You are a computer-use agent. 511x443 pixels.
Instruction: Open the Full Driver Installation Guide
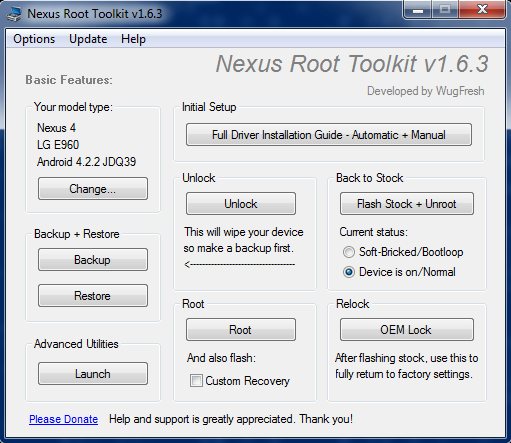coord(329,135)
